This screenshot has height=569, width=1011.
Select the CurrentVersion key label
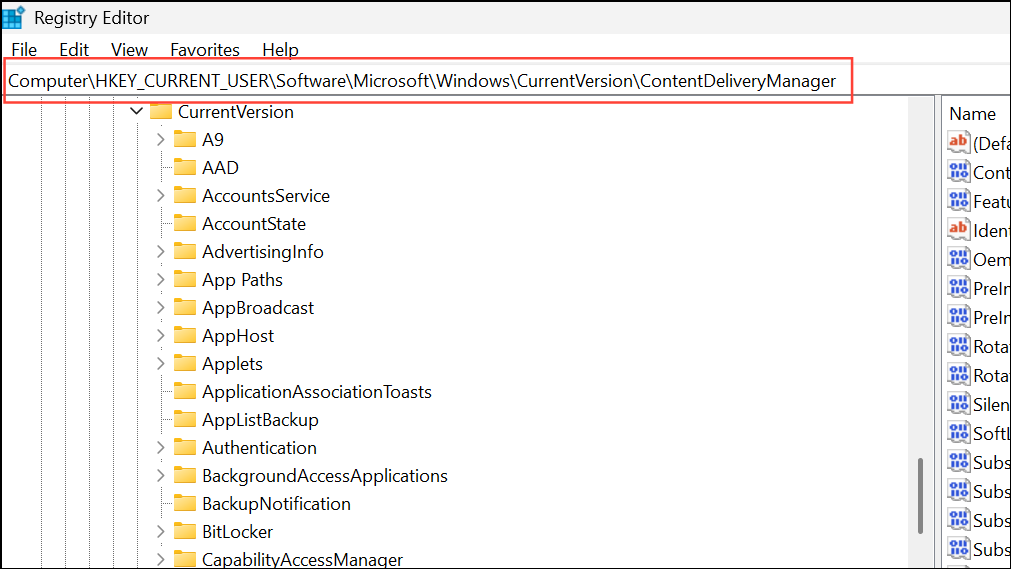click(235, 112)
